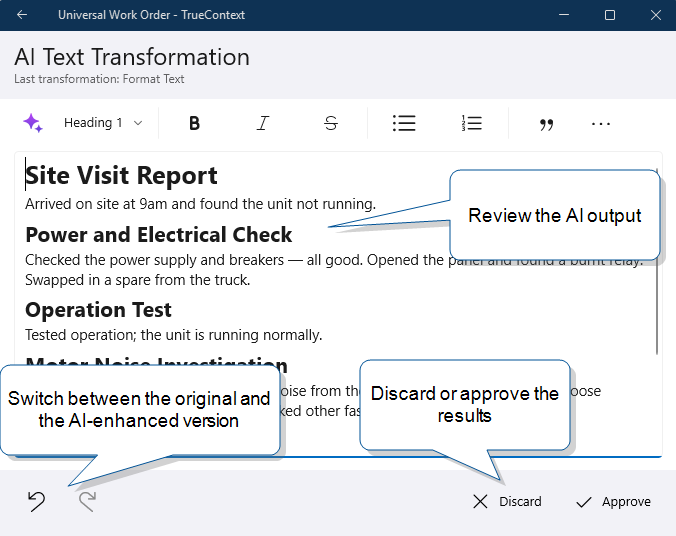Toggle bold formatting
The image size is (676, 536).
[194, 123]
